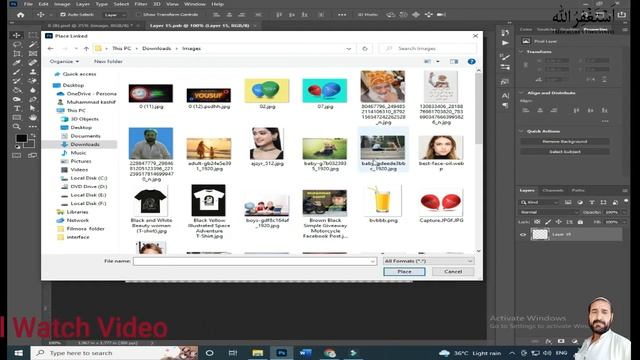640x360 pixels.
Task: Select the Move tool in Photoshop toolbar
Action: coord(17,36)
